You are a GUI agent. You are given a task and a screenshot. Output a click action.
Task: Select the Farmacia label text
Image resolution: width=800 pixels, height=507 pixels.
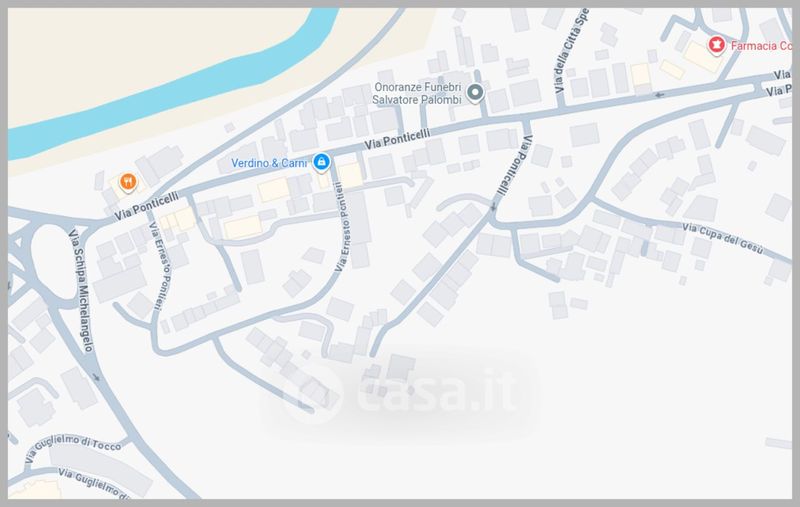[761, 46]
